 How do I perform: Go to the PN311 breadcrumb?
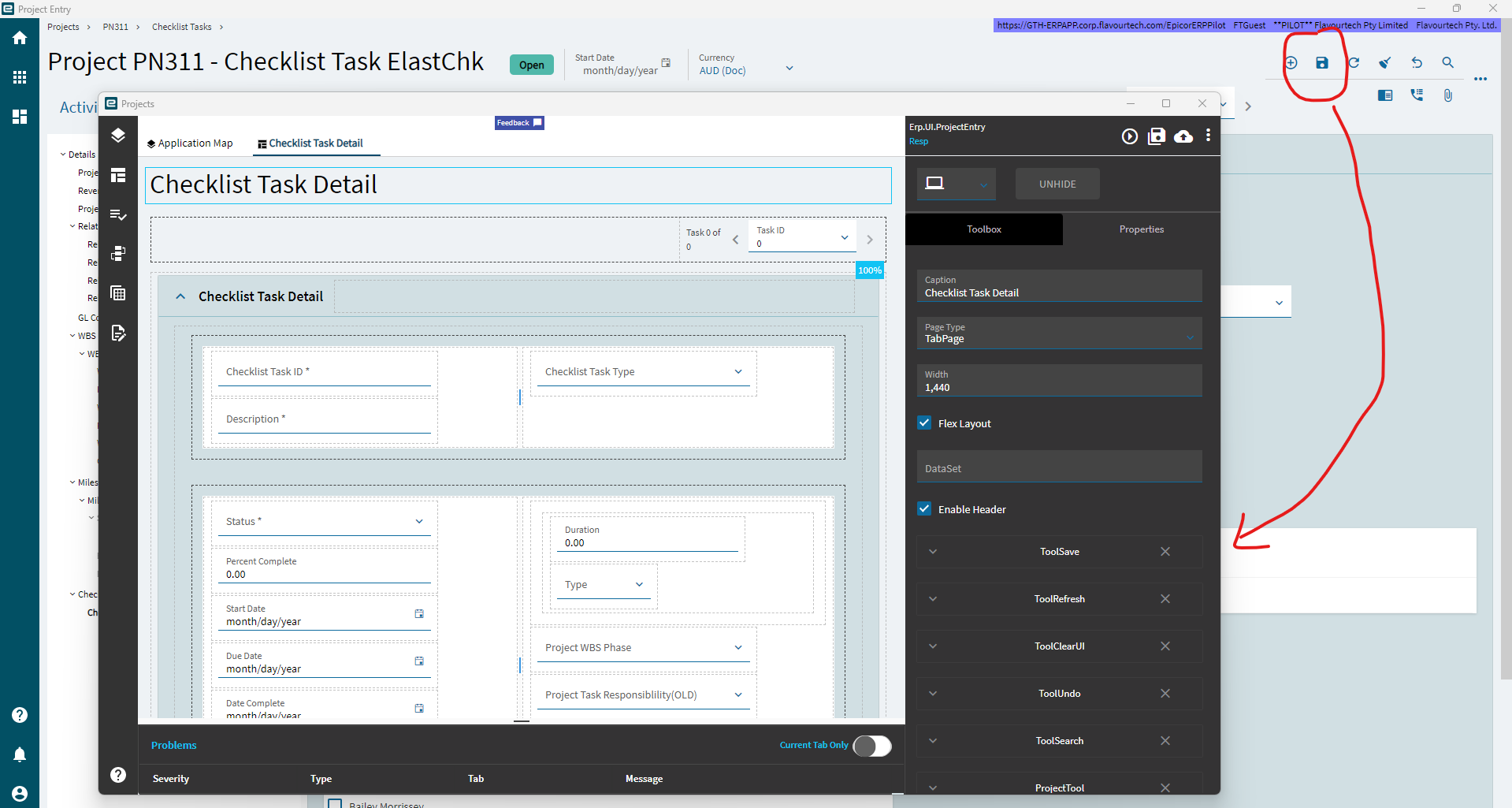(115, 27)
